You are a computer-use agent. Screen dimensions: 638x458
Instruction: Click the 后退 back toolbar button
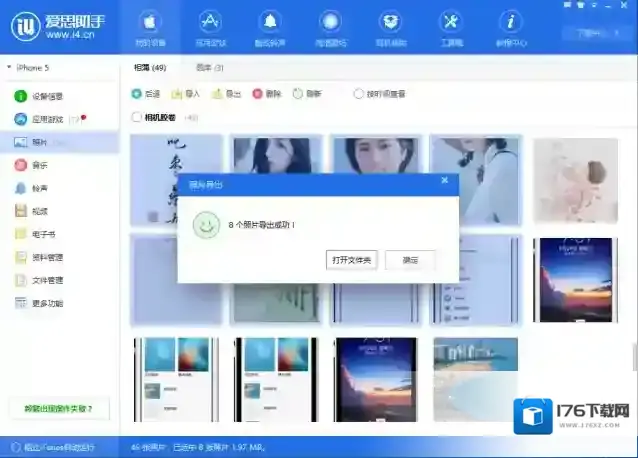click(146, 94)
